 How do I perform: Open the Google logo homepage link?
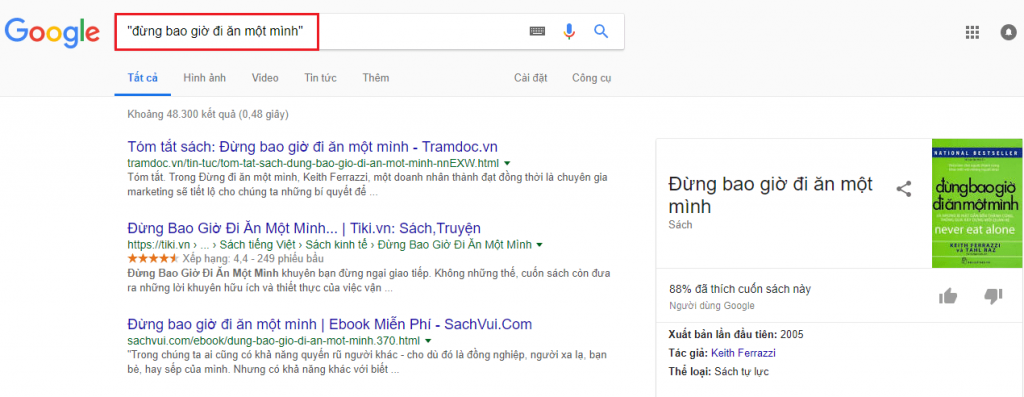point(52,33)
